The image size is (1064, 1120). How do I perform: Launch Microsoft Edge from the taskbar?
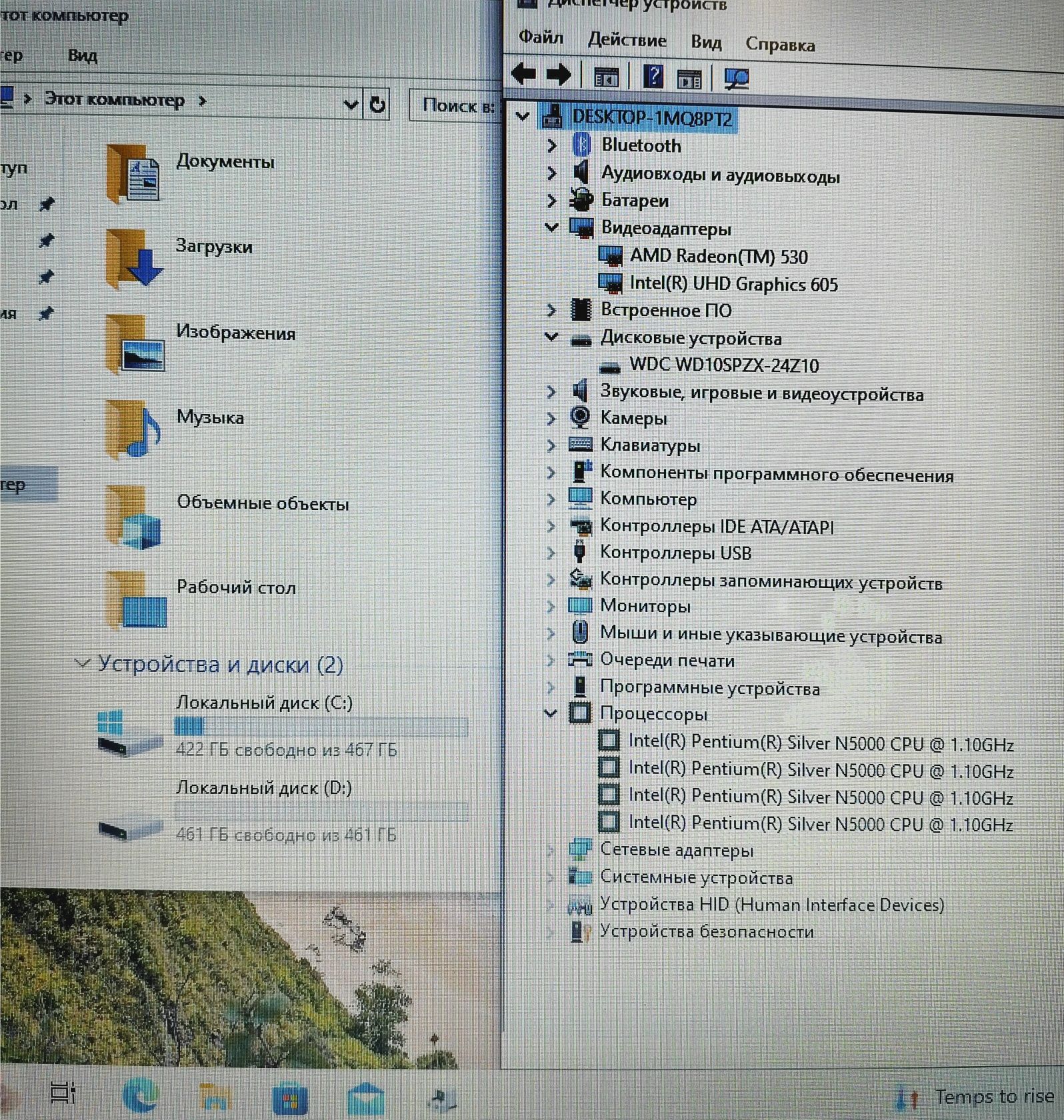[140, 1094]
